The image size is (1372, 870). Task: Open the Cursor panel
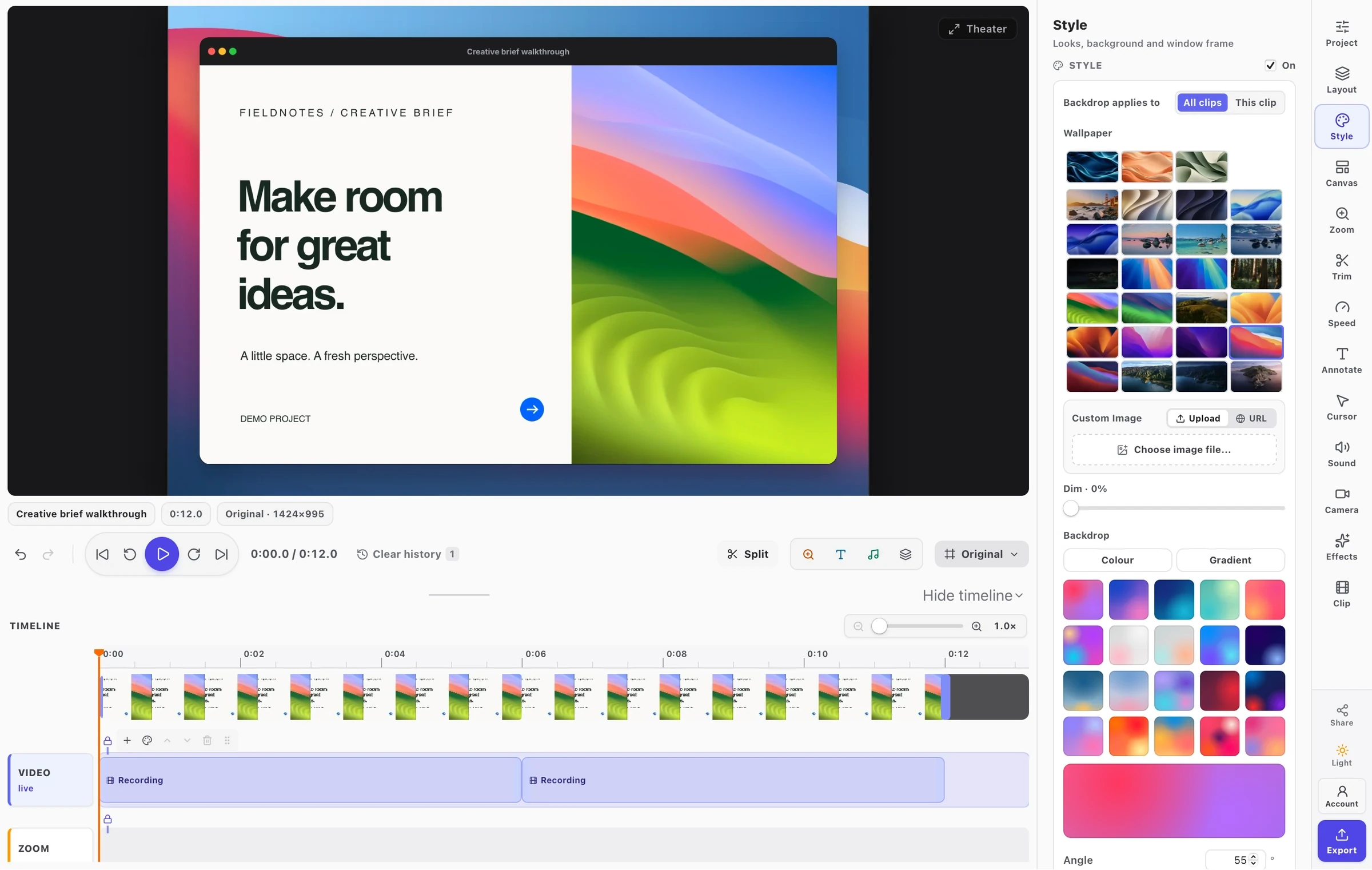(1341, 407)
